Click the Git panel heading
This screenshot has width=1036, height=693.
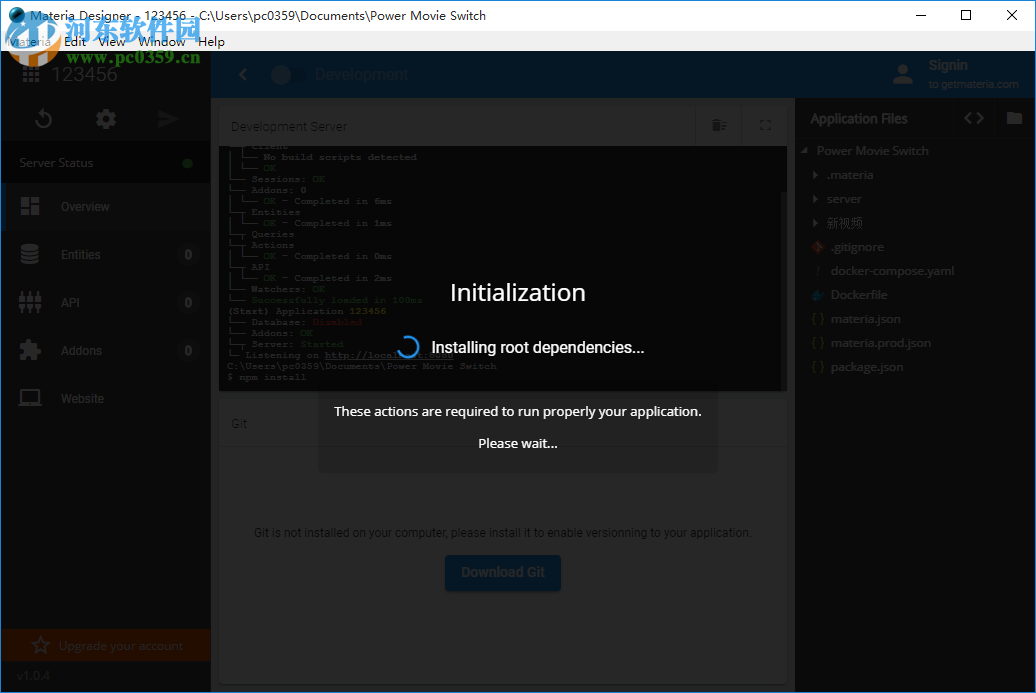pyautogui.click(x=239, y=423)
